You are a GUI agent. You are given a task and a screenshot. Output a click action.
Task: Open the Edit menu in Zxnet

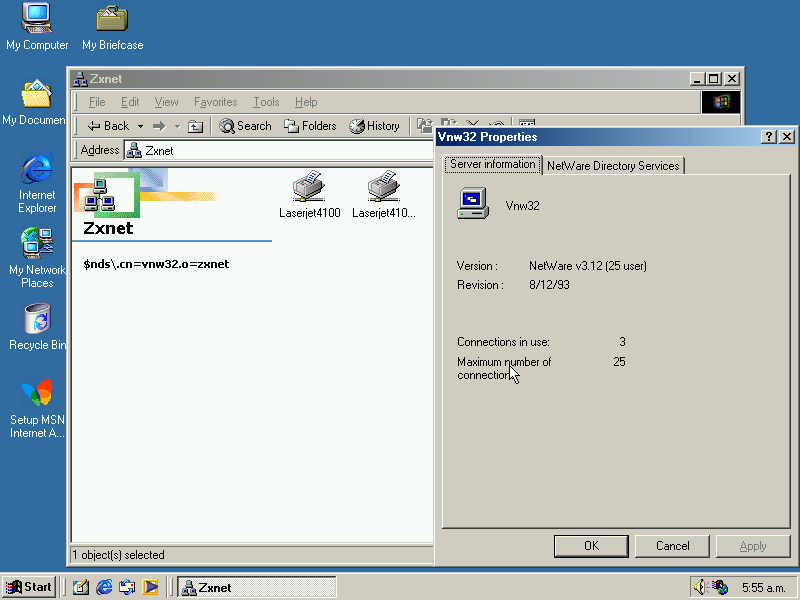[130, 102]
